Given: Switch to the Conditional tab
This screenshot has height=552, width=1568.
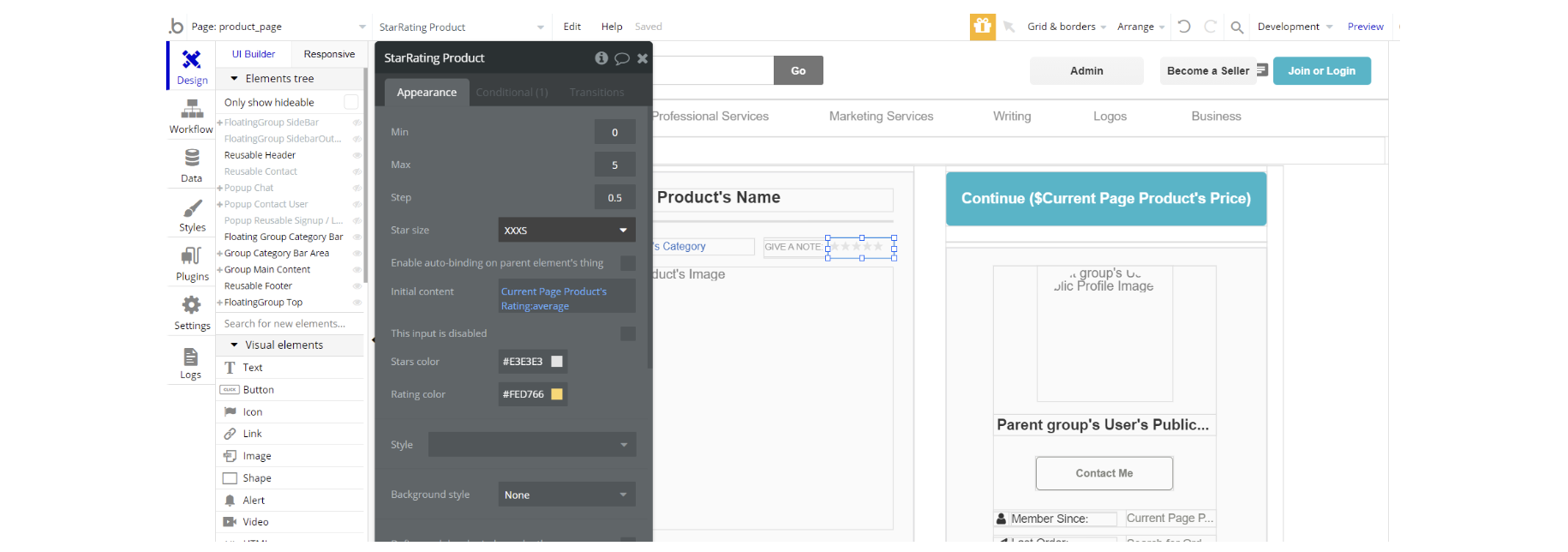Looking at the screenshot, I should point(512,93).
